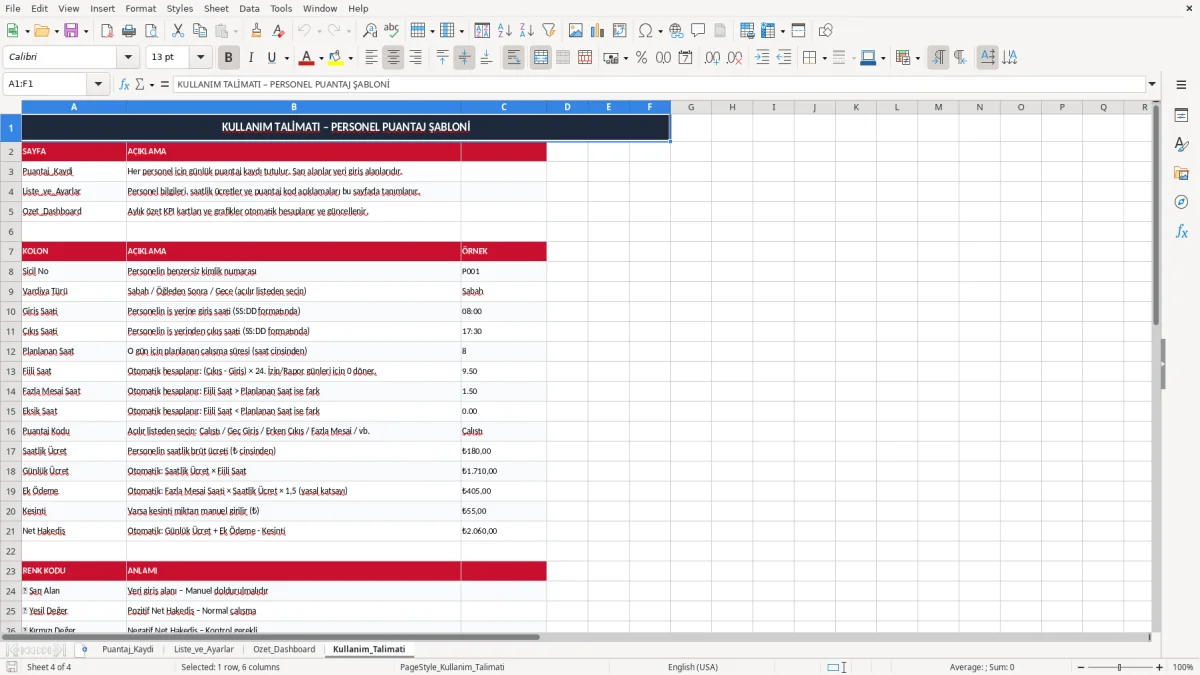Print the document using the printer icon
Screen dimensions: 1200x675
(128, 31)
